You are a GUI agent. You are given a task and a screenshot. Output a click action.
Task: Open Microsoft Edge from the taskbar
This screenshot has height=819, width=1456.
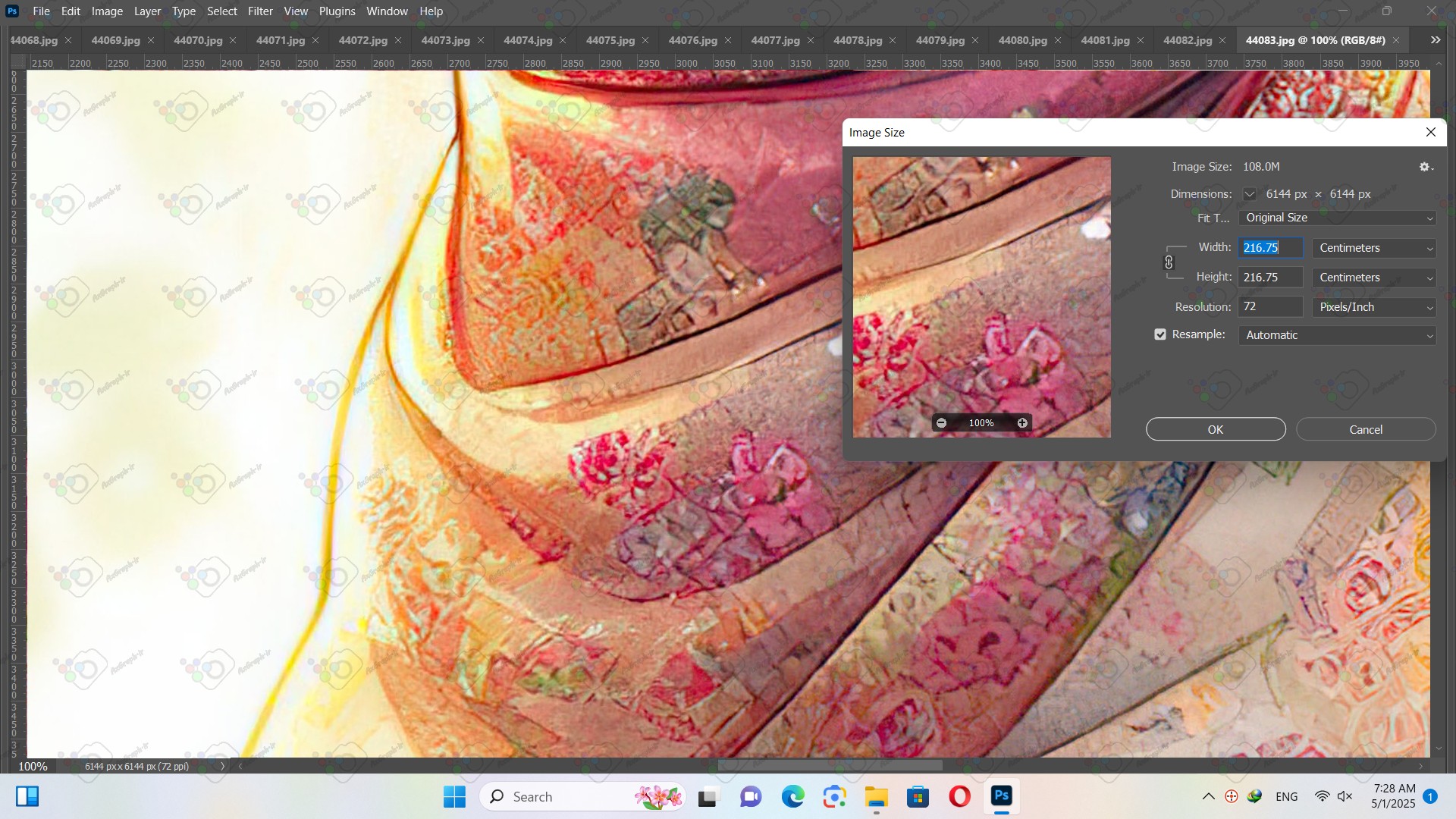[x=793, y=797]
